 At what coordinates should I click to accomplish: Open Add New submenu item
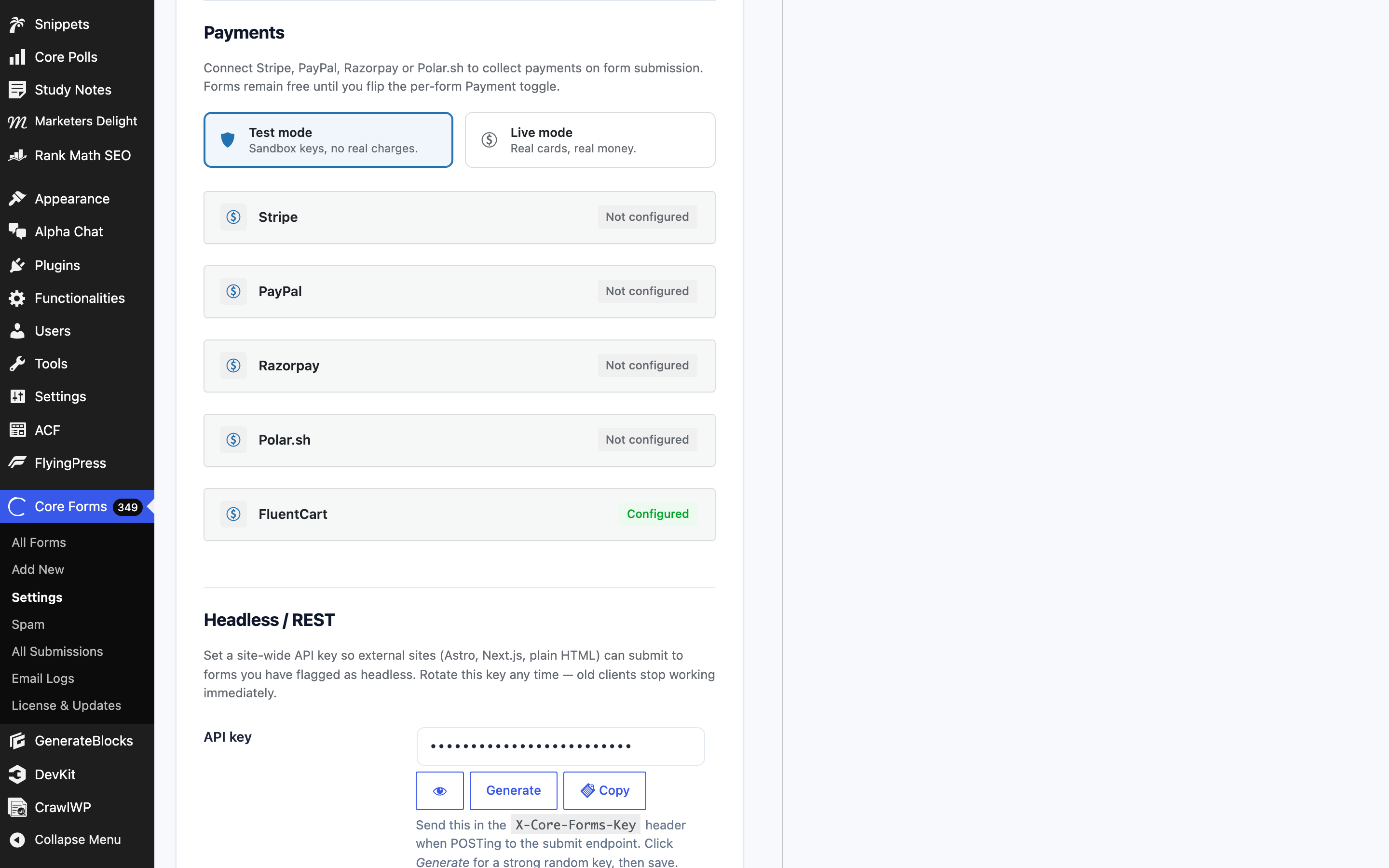pos(38,569)
